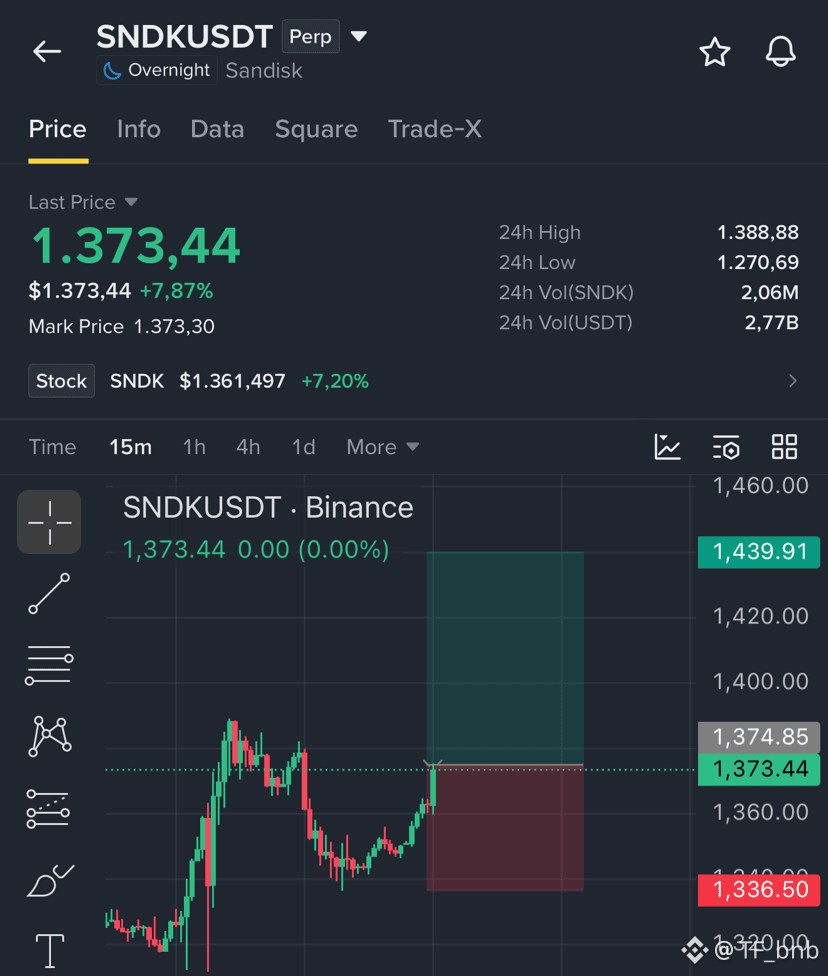Open price alert bell icon
Screen dimensions: 828x976
(x=780, y=52)
